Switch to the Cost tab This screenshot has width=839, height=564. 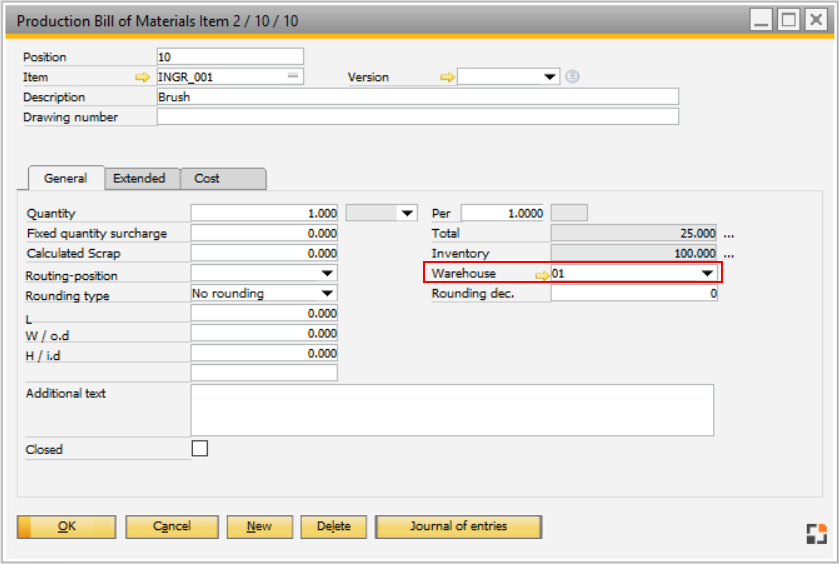[223, 178]
